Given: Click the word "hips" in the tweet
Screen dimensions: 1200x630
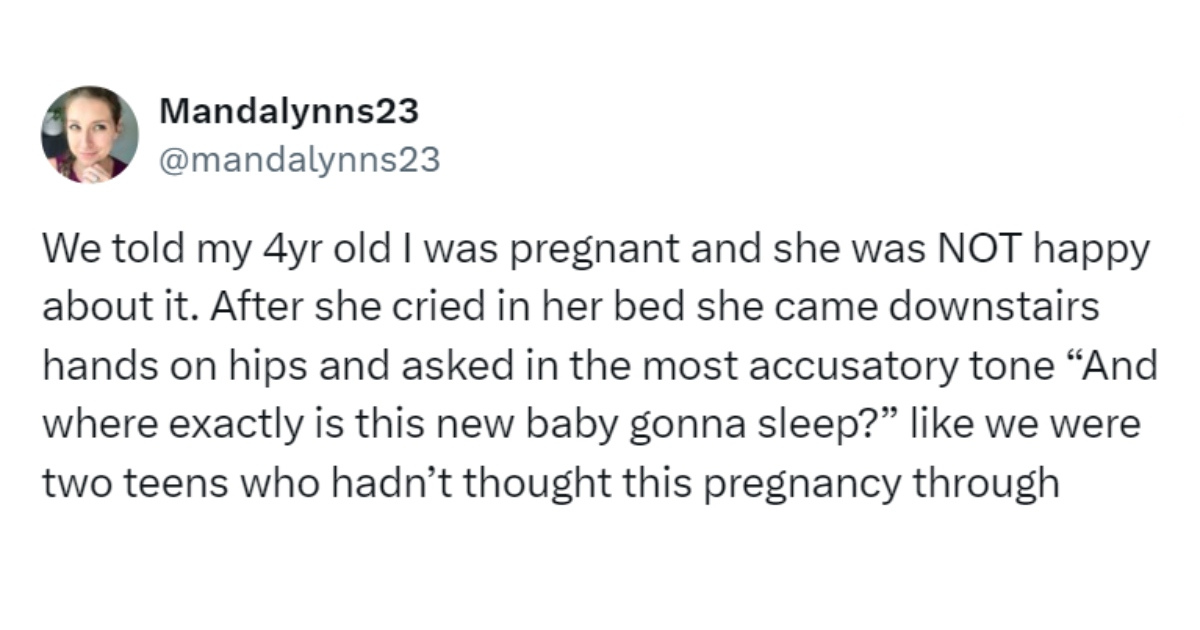Looking at the screenshot, I should point(249,367).
